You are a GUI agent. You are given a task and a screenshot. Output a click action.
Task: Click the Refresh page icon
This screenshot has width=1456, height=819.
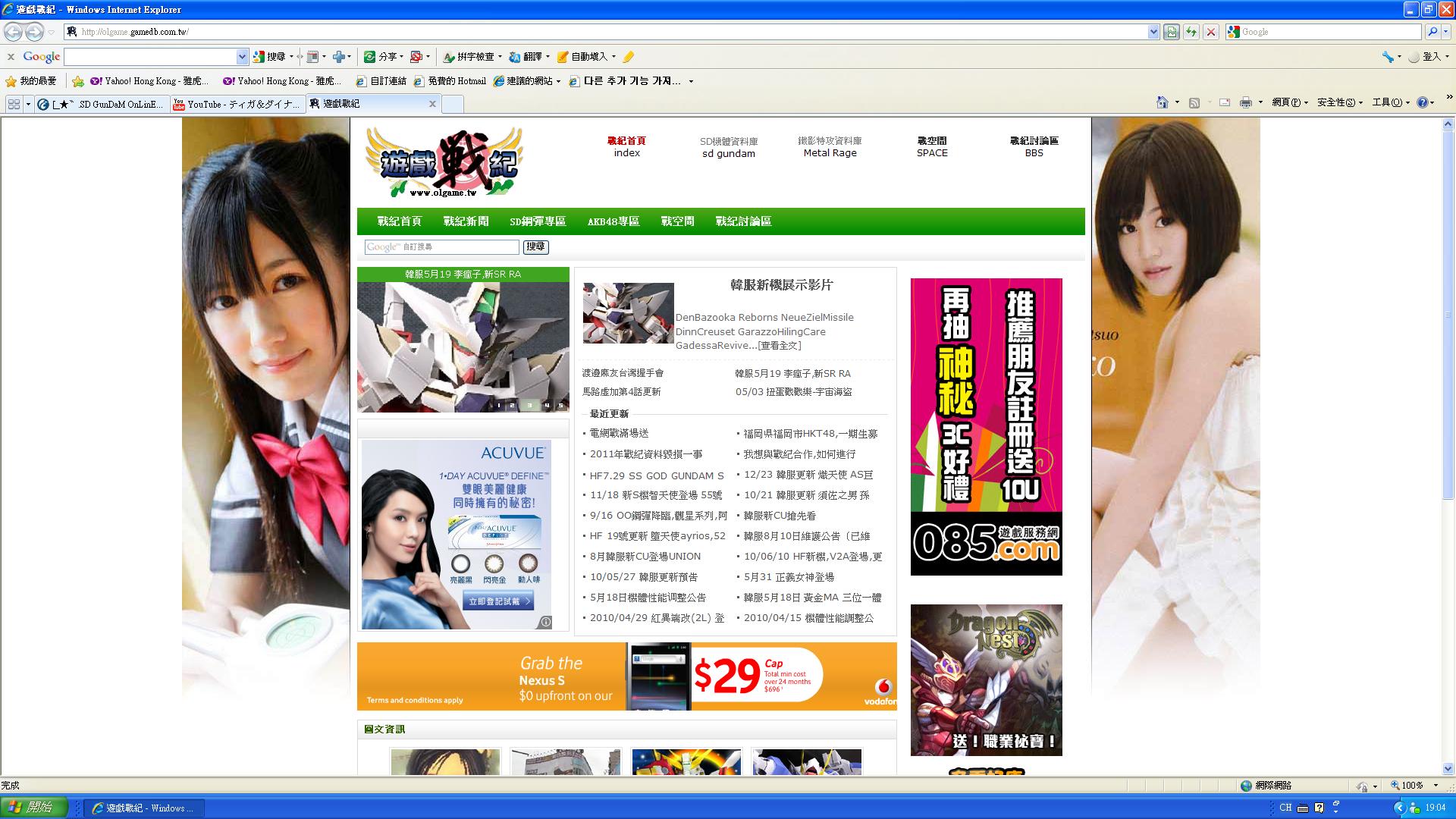click(x=1191, y=32)
